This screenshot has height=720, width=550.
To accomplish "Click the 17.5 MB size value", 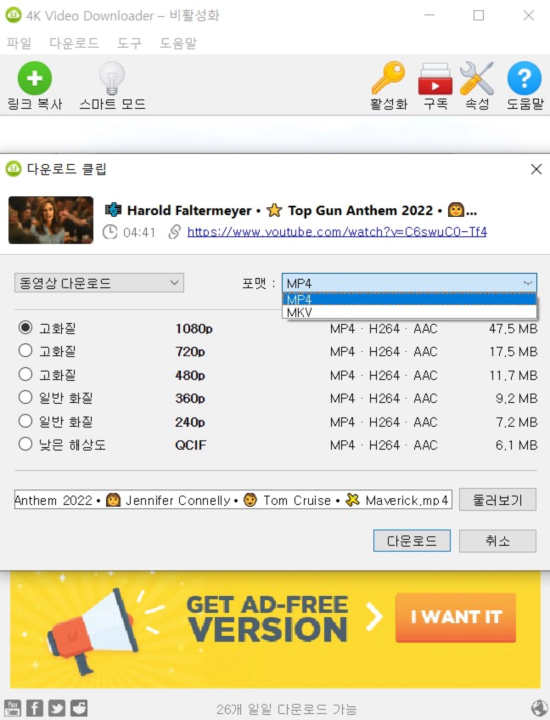I will 513,352.
